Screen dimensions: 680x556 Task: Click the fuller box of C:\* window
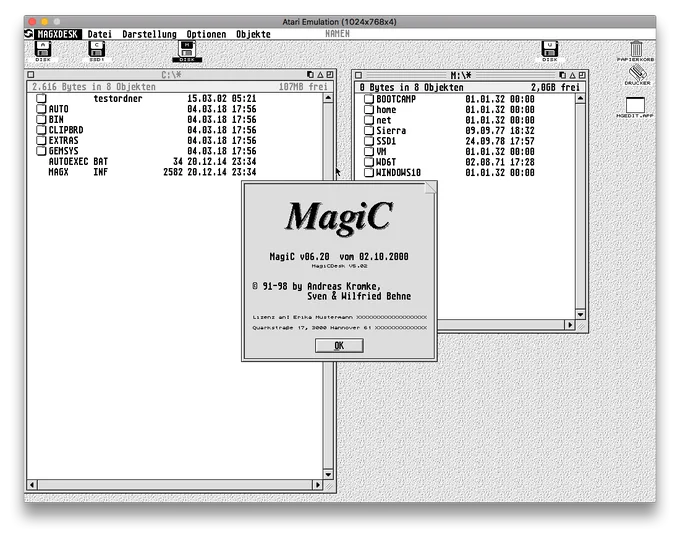click(x=330, y=75)
